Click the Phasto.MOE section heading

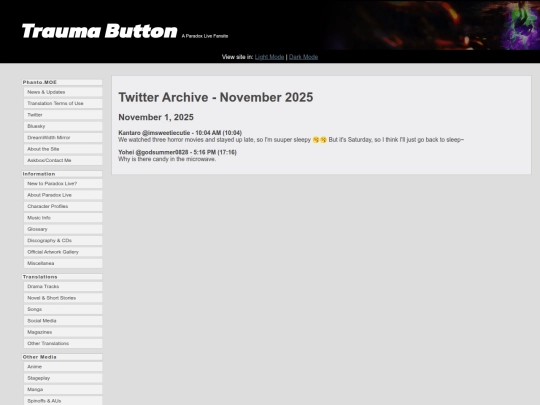[62, 82]
